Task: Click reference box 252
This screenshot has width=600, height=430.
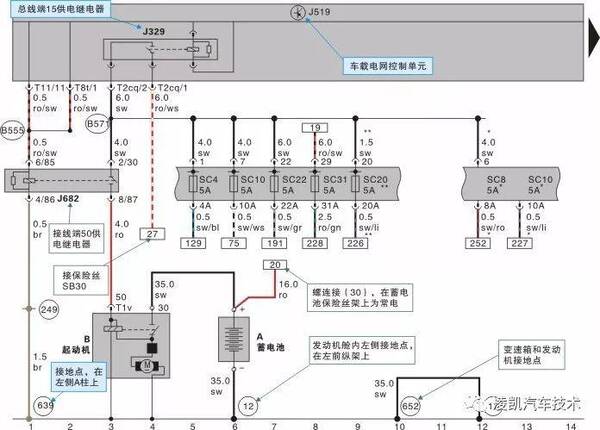Action: (x=478, y=243)
